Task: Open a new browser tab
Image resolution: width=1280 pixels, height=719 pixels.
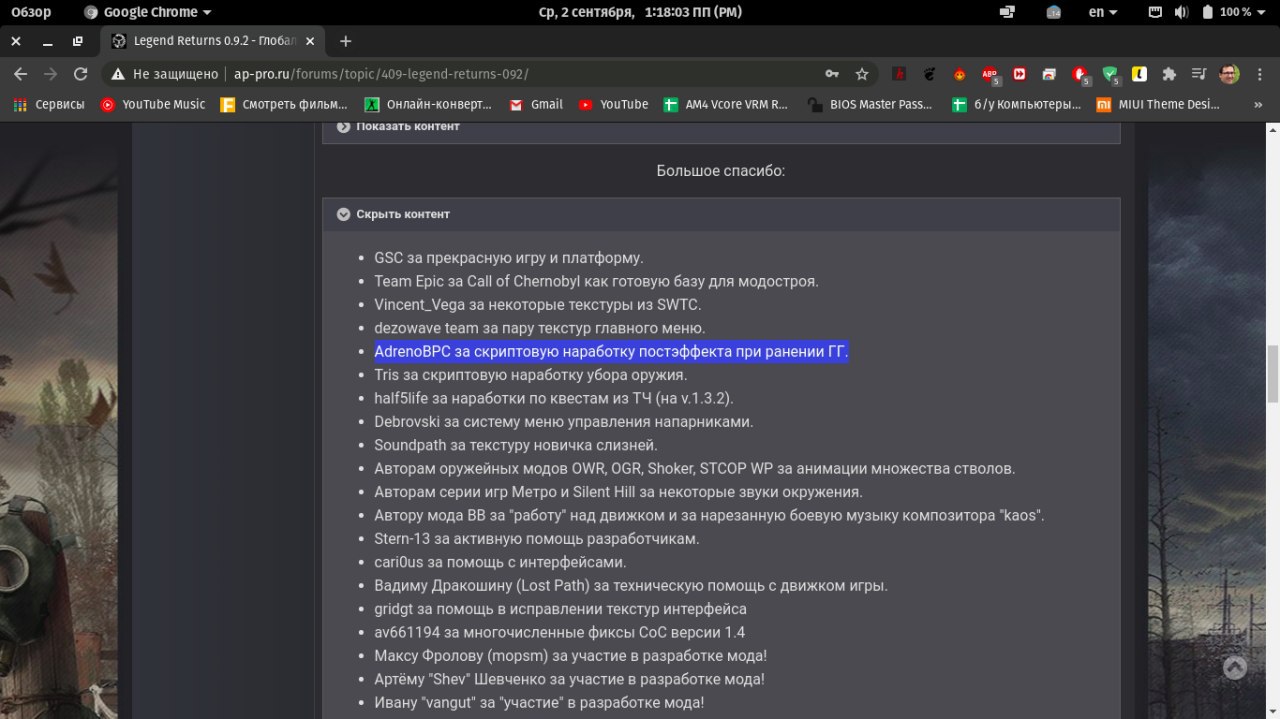Action: [x=346, y=41]
